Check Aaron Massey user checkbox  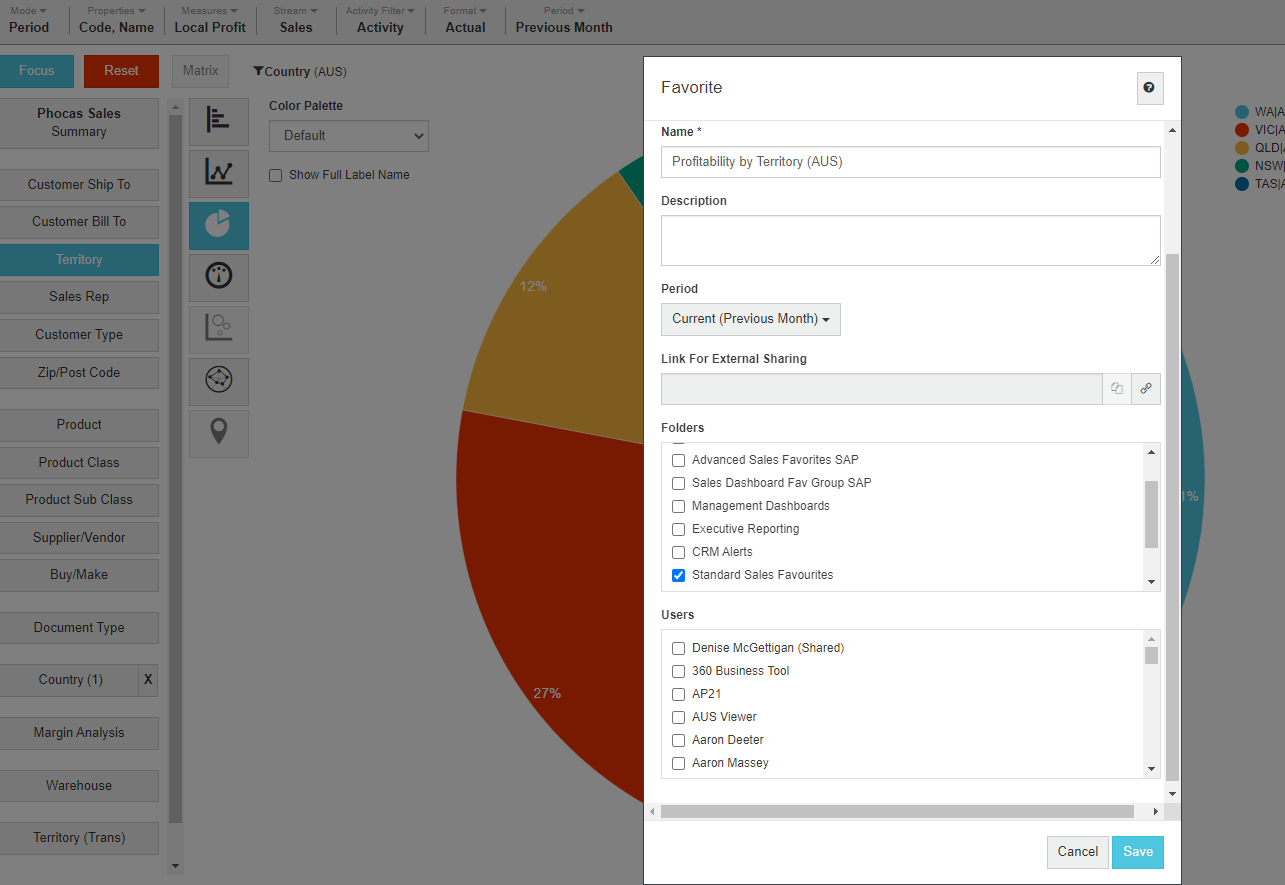click(x=678, y=763)
